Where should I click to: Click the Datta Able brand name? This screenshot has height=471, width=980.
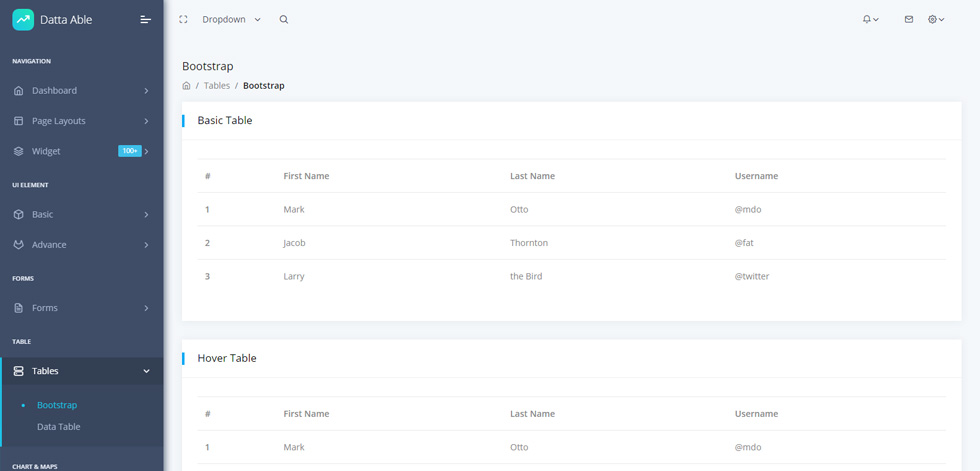coord(66,19)
